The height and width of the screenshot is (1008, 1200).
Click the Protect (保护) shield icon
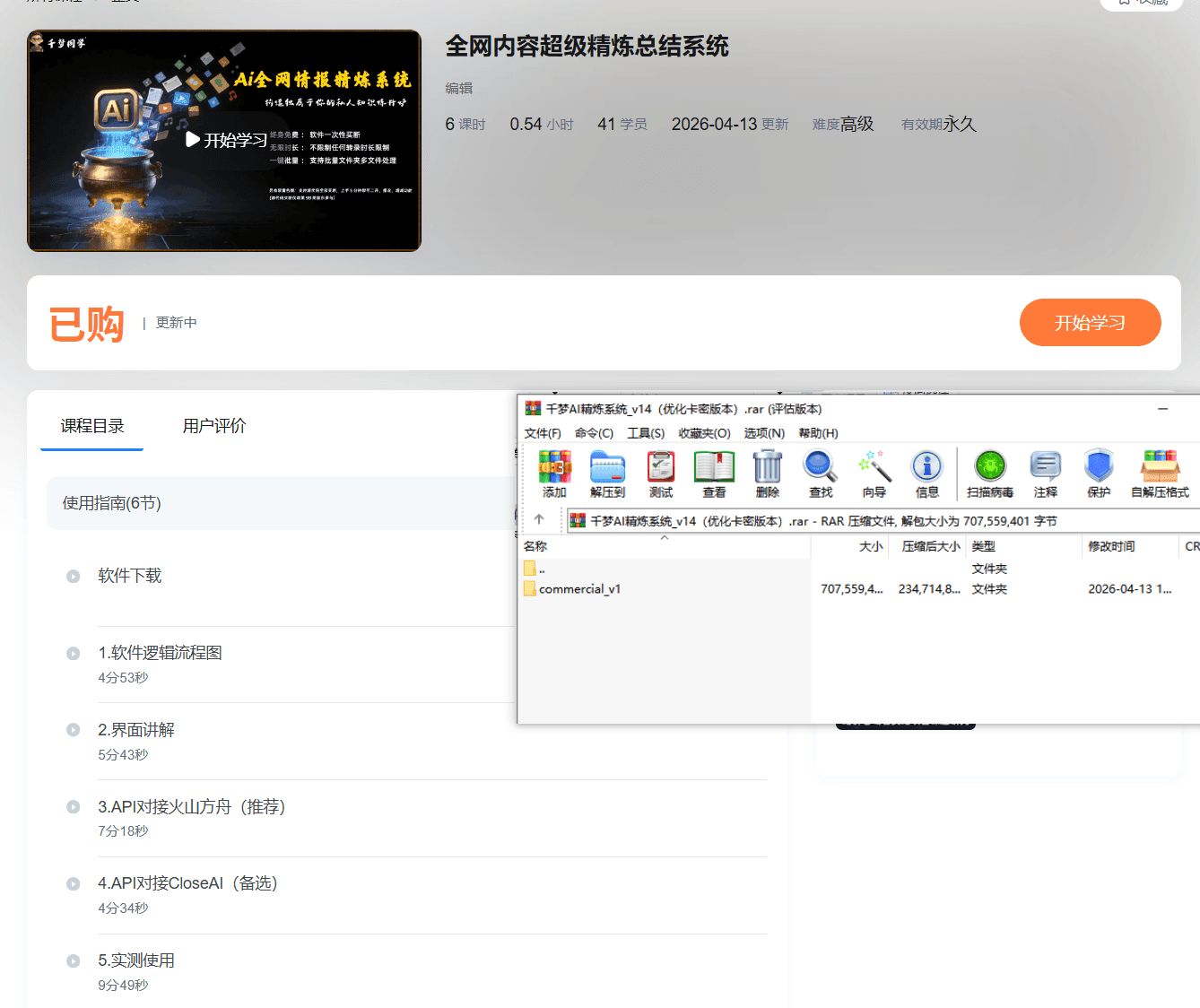[1099, 474]
